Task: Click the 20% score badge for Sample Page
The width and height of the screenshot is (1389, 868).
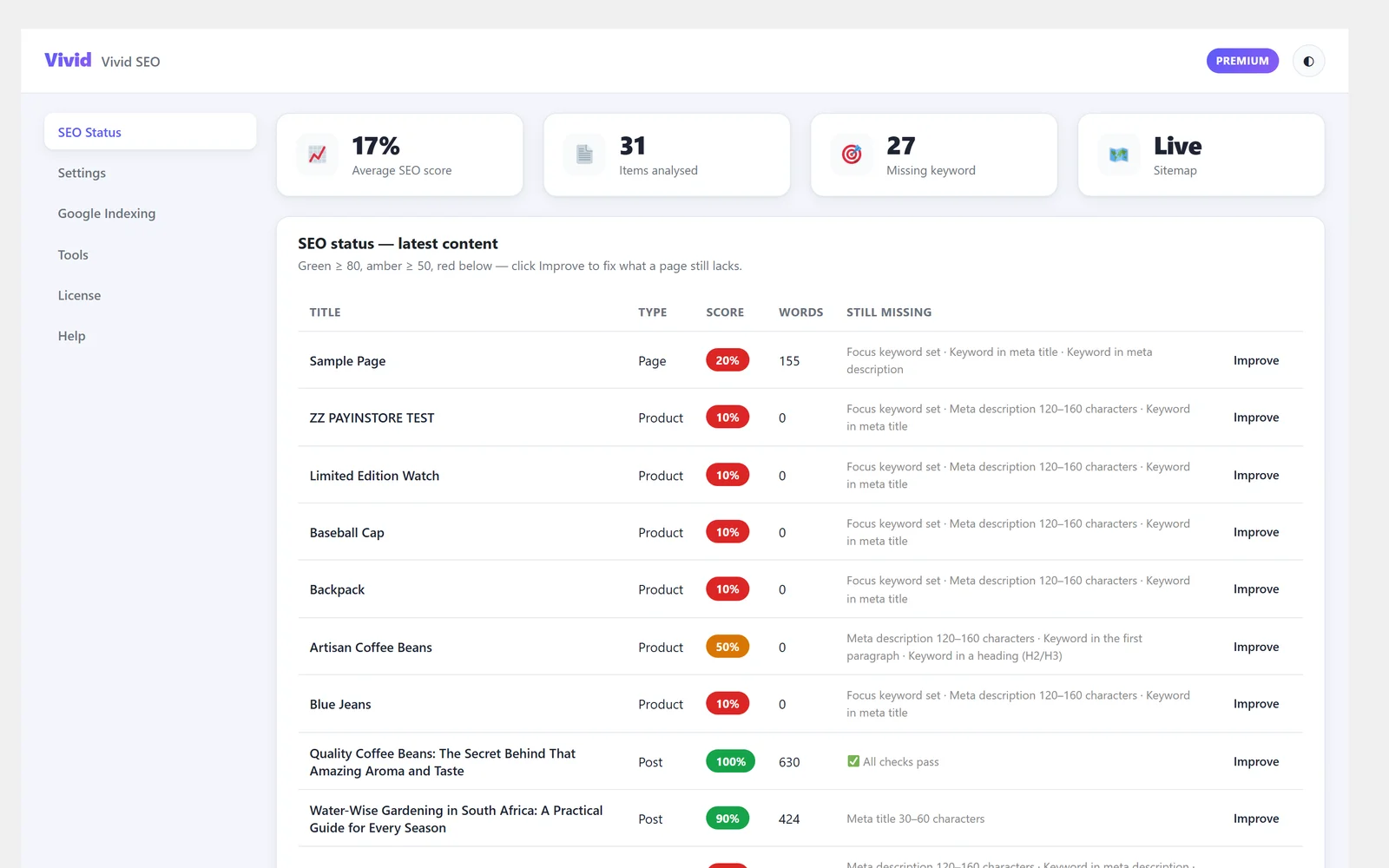Action: click(x=727, y=360)
